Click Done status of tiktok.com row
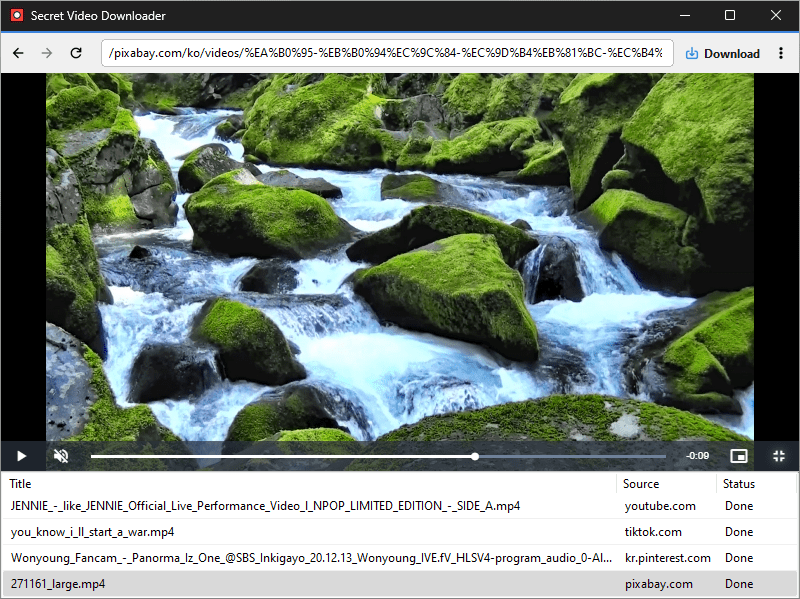The image size is (800, 599). pos(739,532)
